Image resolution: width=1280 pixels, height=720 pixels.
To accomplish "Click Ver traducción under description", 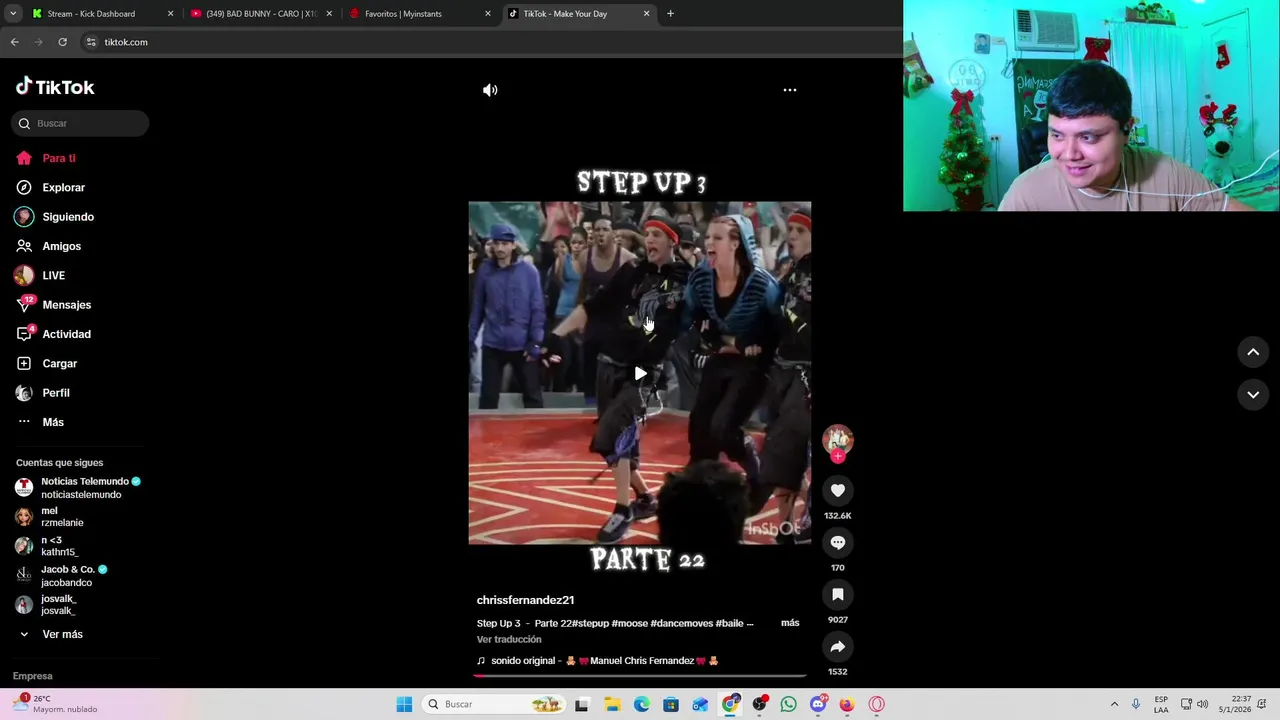I will [509, 639].
